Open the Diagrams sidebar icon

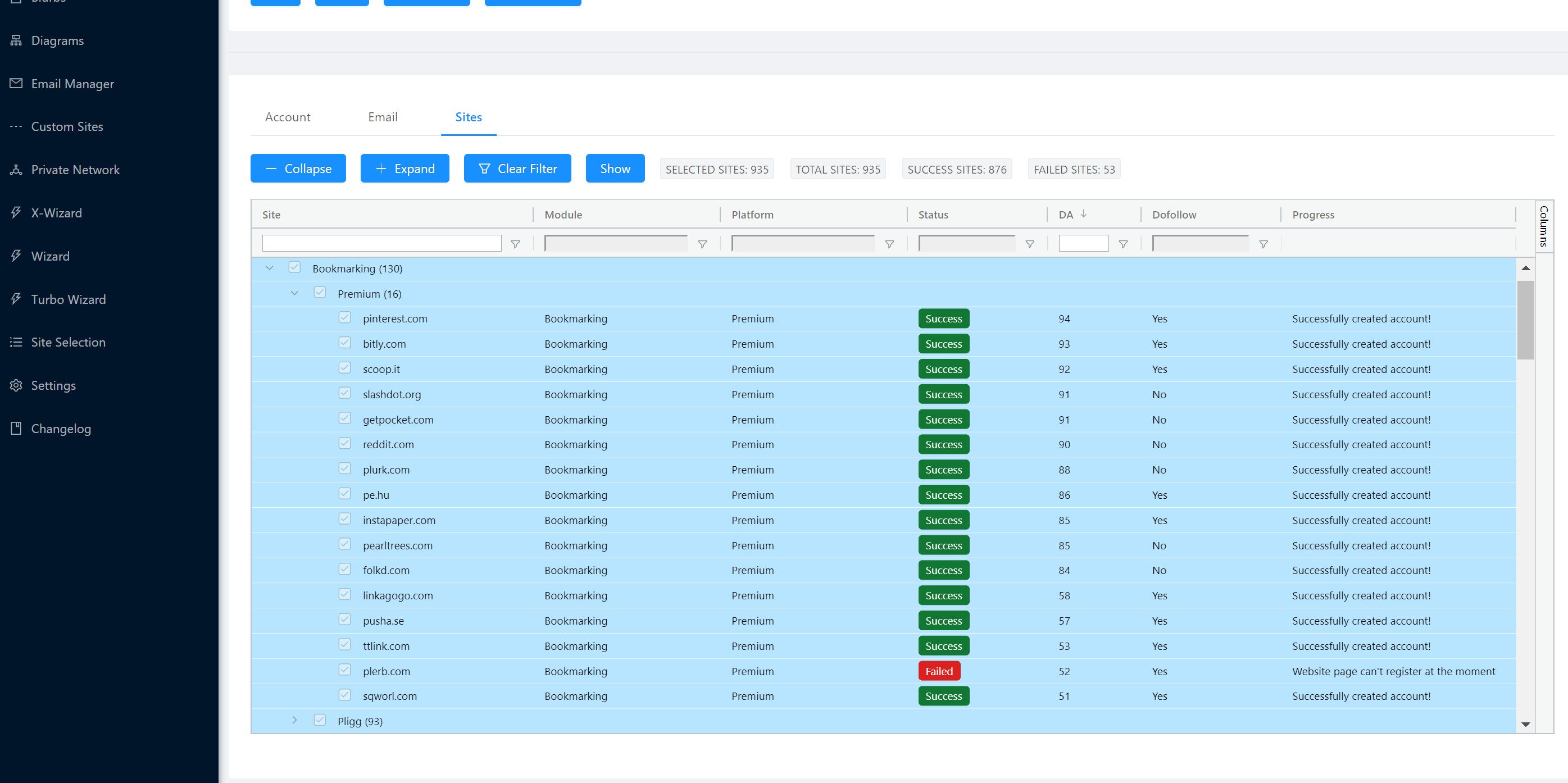point(16,40)
